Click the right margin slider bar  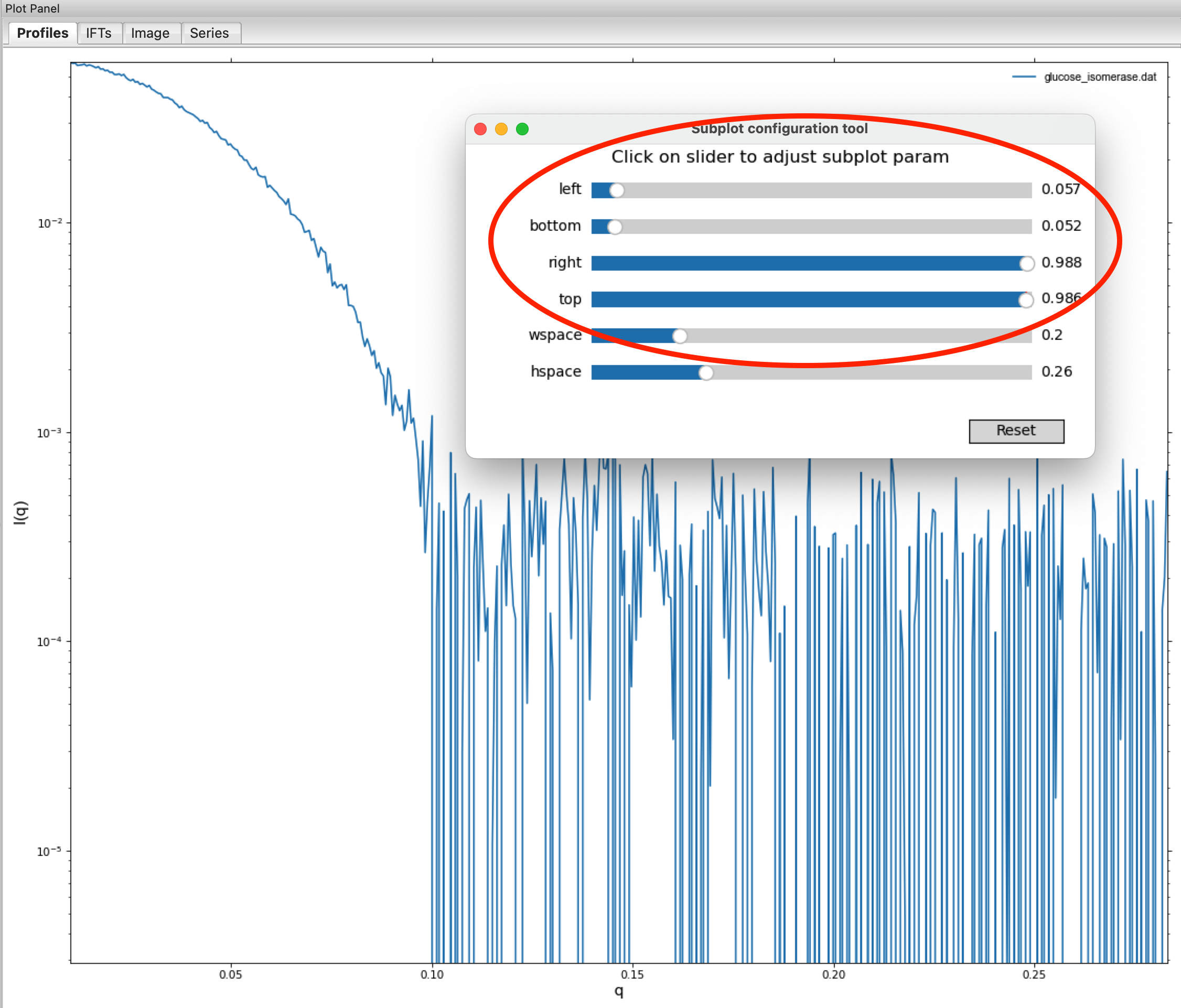point(811,263)
